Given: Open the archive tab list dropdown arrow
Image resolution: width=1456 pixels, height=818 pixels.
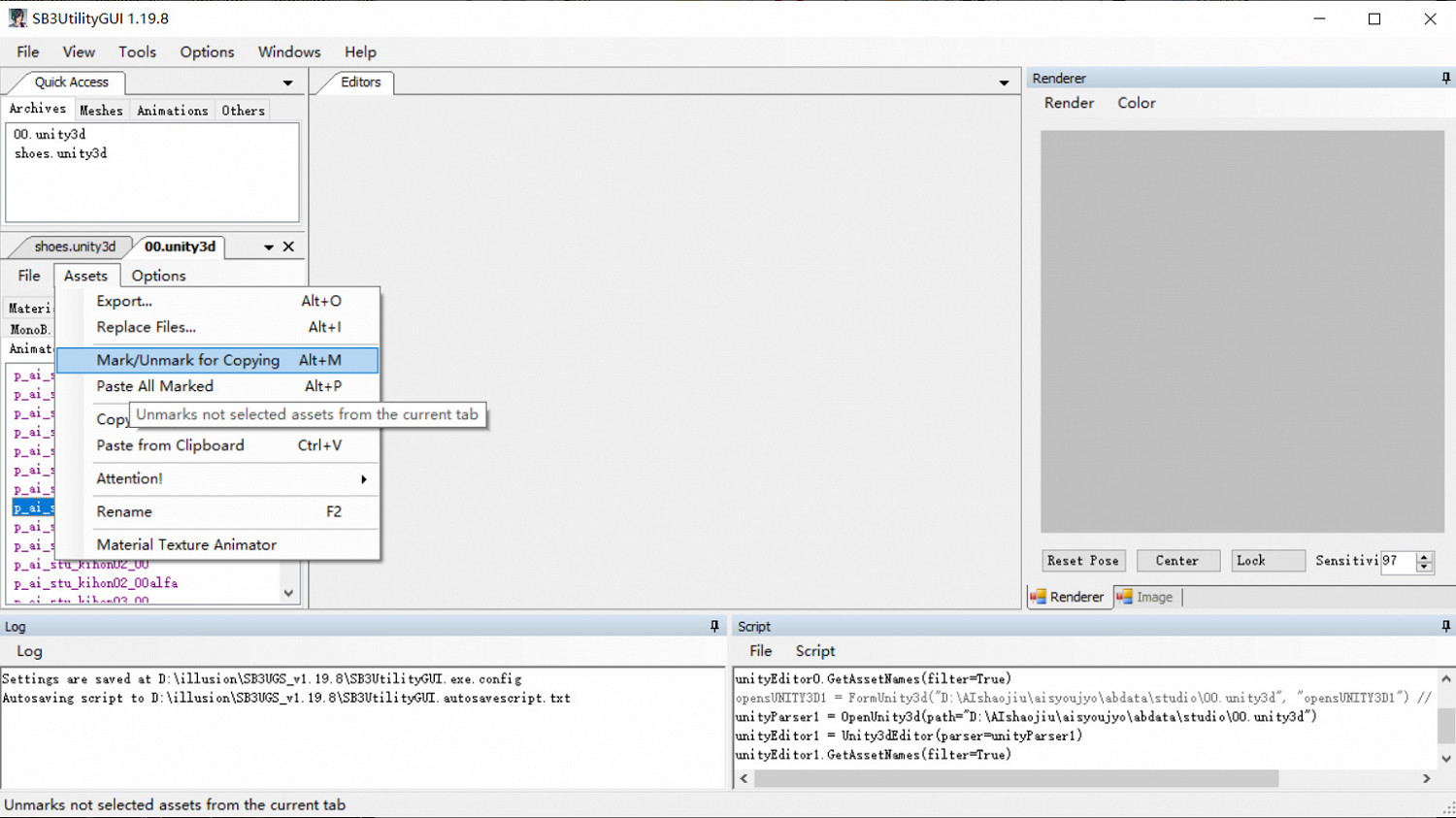Looking at the screenshot, I should click(269, 247).
